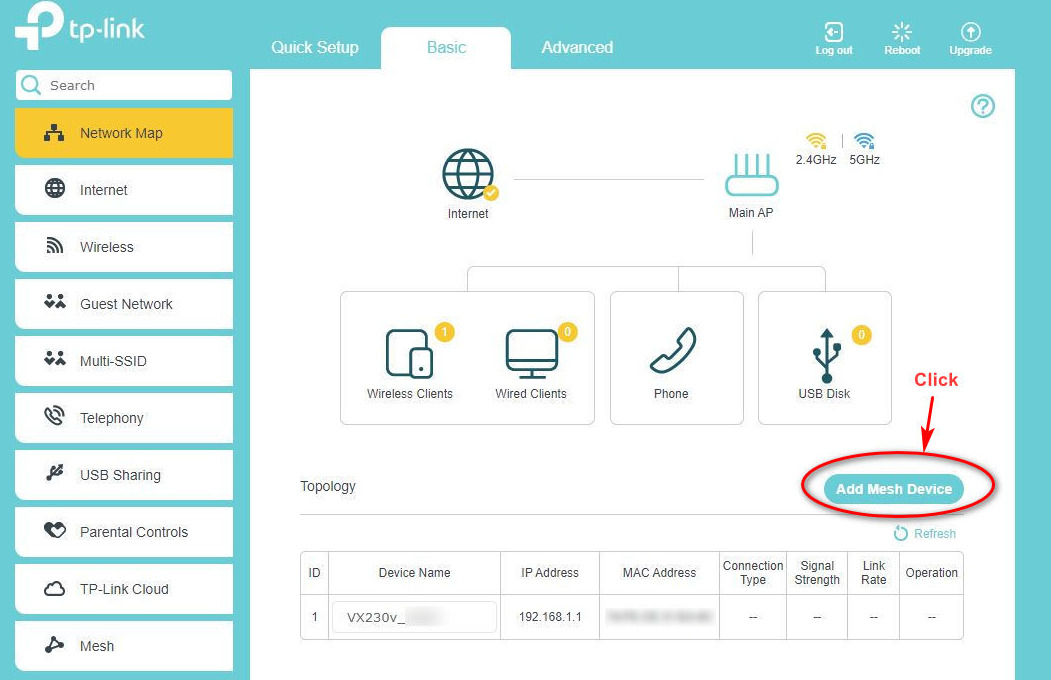Open Telephony in sidebar
This screenshot has height=680, width=1051.
(x=124, y=417)
